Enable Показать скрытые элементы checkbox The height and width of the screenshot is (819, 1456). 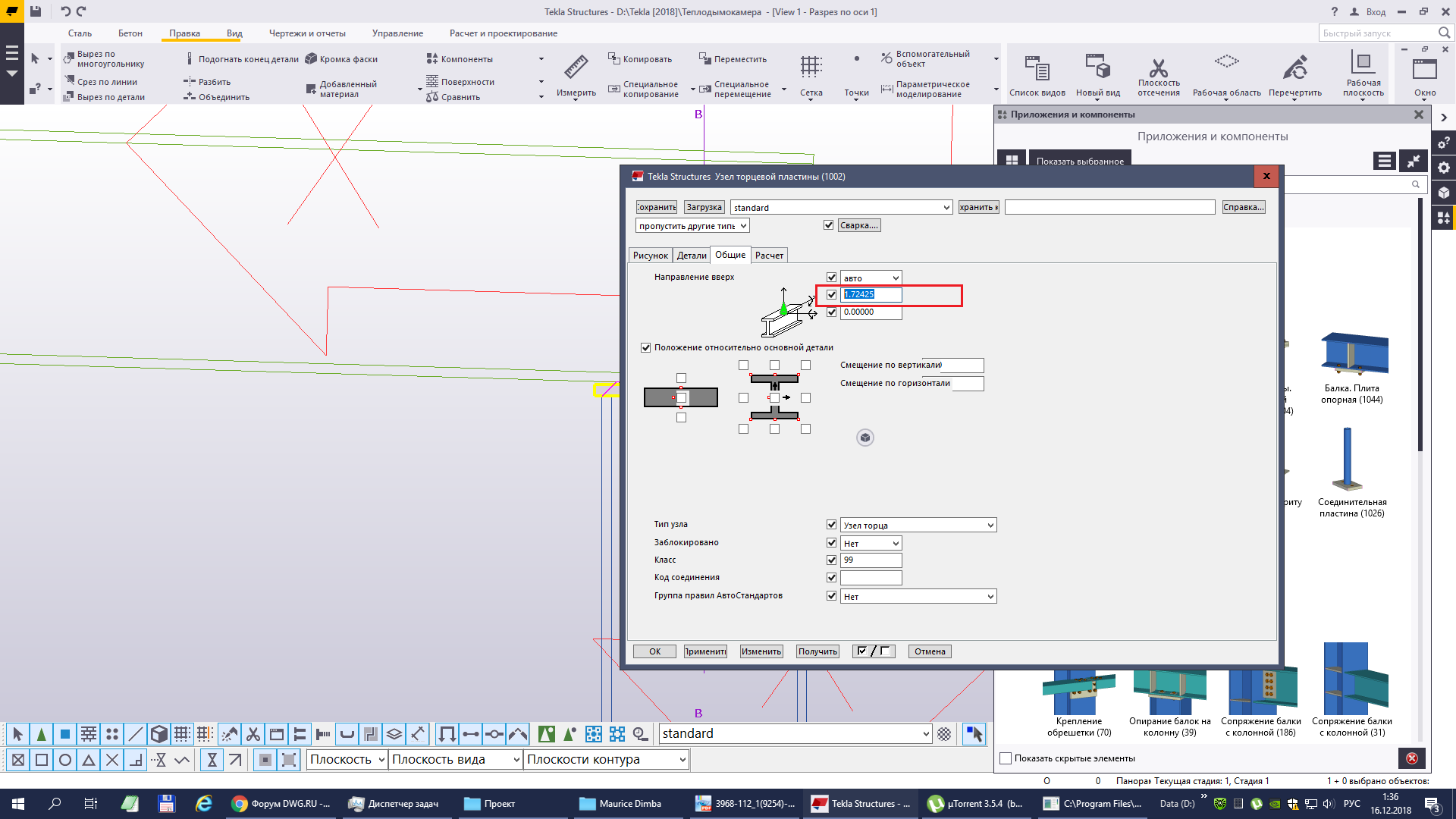[1006, 758]
